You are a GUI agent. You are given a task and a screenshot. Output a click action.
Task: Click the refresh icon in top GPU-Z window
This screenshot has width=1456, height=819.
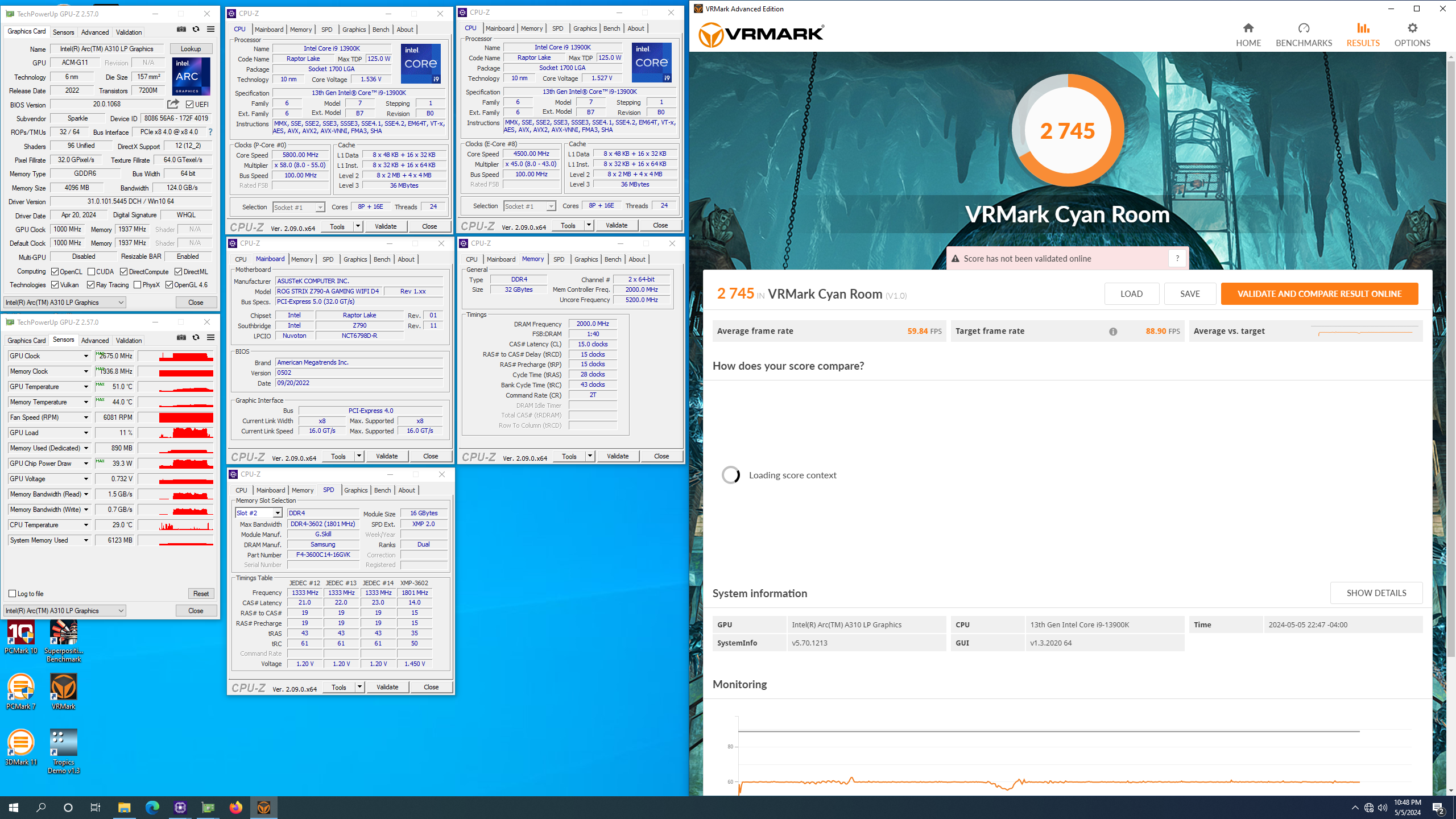click(x=196, y=30)
